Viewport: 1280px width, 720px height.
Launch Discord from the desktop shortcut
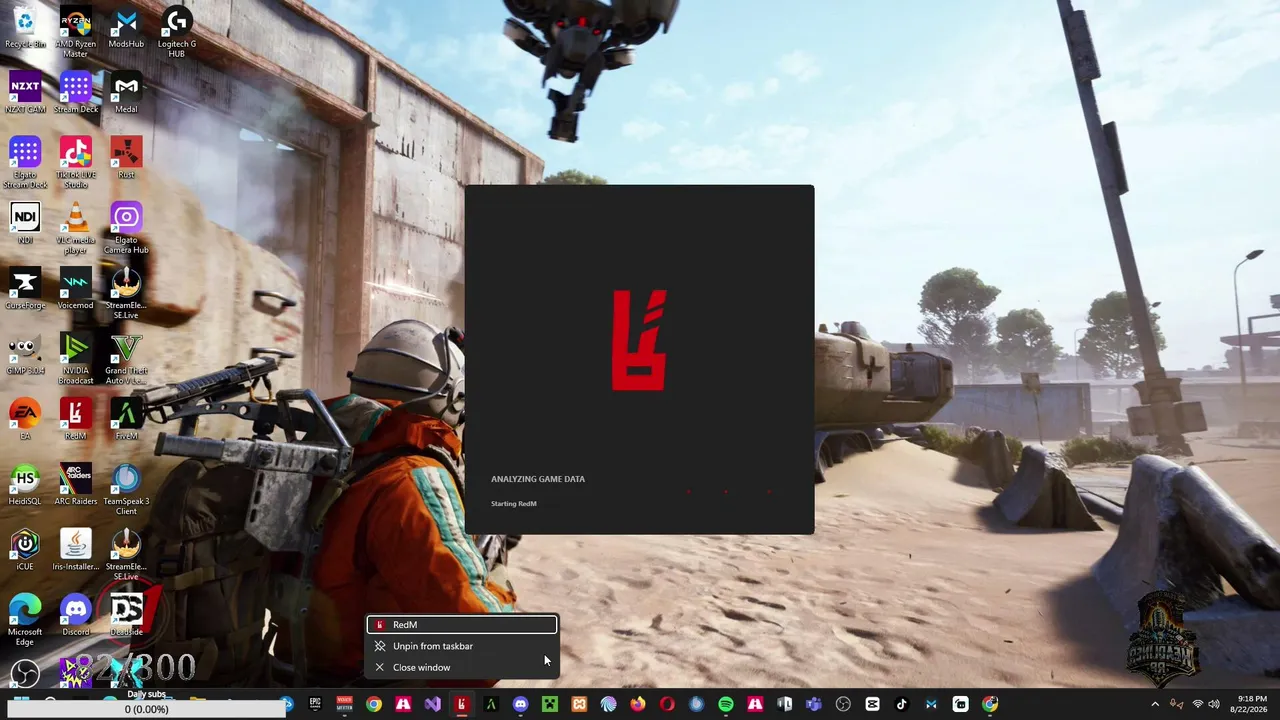[x=76, y=615]
